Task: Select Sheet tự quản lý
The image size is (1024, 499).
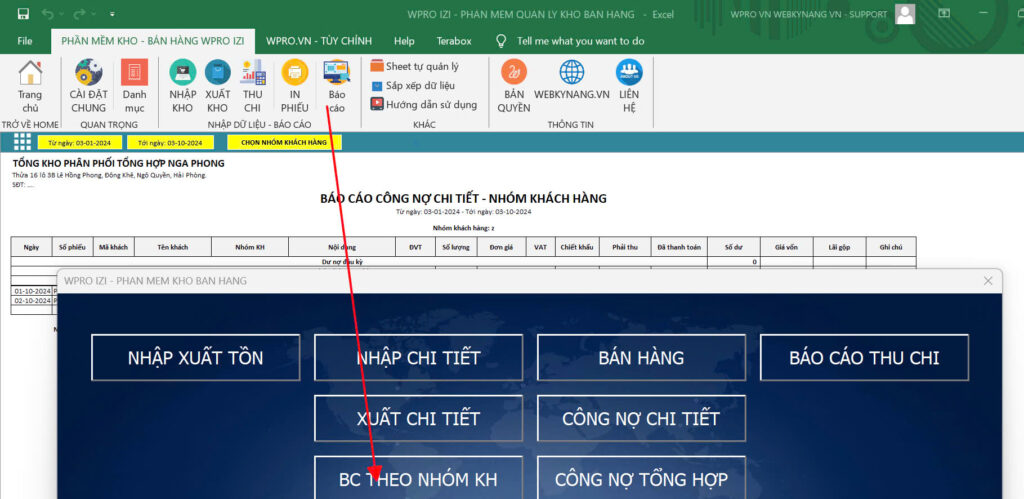Action: pyautogui.click(x=414, y=67)
